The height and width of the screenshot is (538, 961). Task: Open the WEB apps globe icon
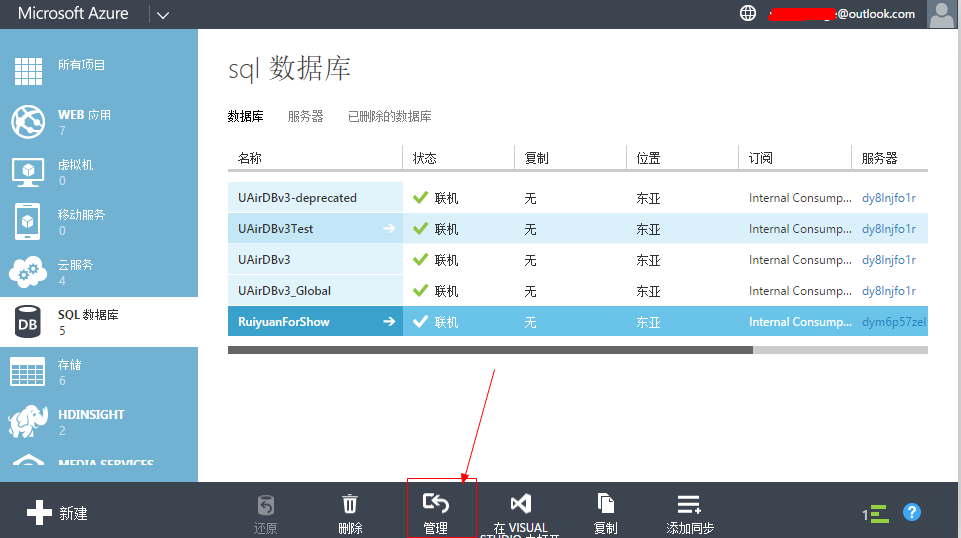(x=28, y=121)
